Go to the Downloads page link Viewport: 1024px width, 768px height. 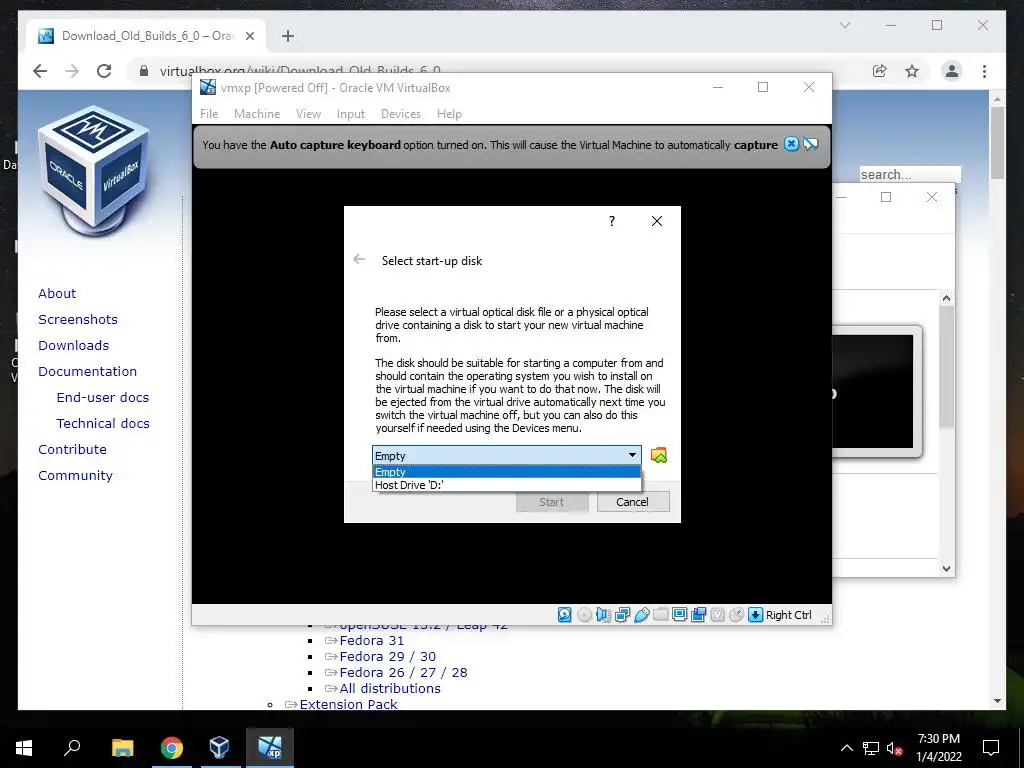(73, 345)
